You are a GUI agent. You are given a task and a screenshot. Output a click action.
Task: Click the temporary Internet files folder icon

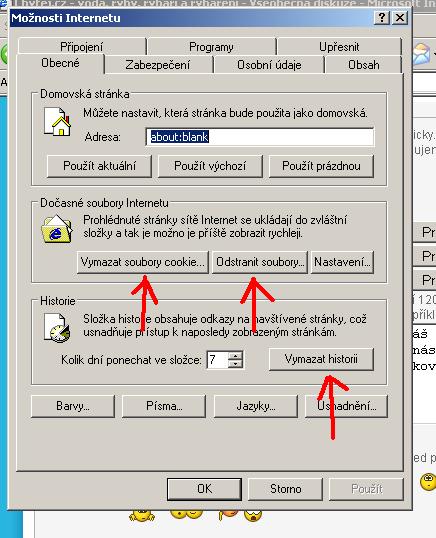pos(57,229)
